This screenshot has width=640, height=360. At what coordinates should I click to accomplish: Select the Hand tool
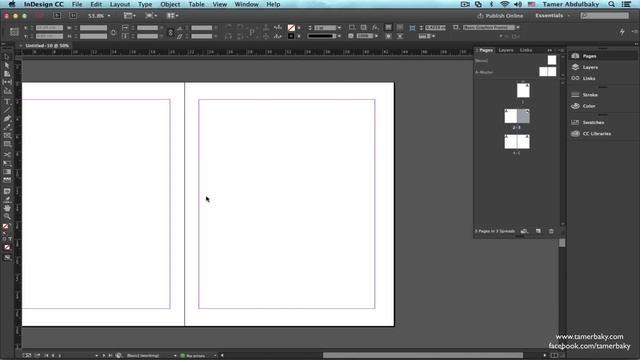coord(7,208)
